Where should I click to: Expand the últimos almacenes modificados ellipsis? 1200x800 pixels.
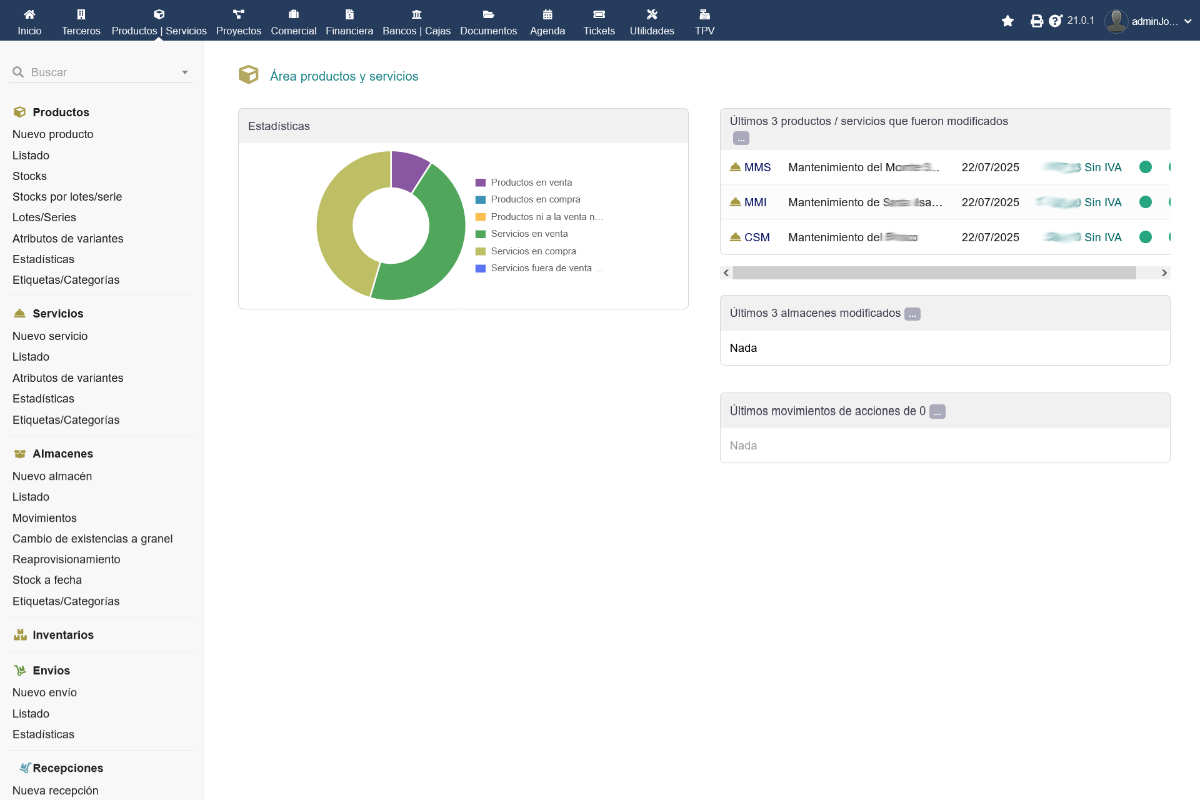point(912,314)
